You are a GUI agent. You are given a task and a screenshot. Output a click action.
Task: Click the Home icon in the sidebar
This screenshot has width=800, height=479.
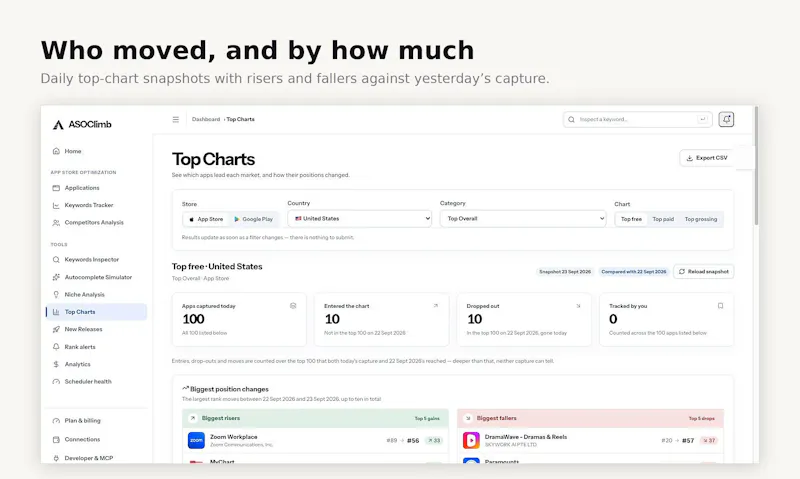tap(56, 151)
